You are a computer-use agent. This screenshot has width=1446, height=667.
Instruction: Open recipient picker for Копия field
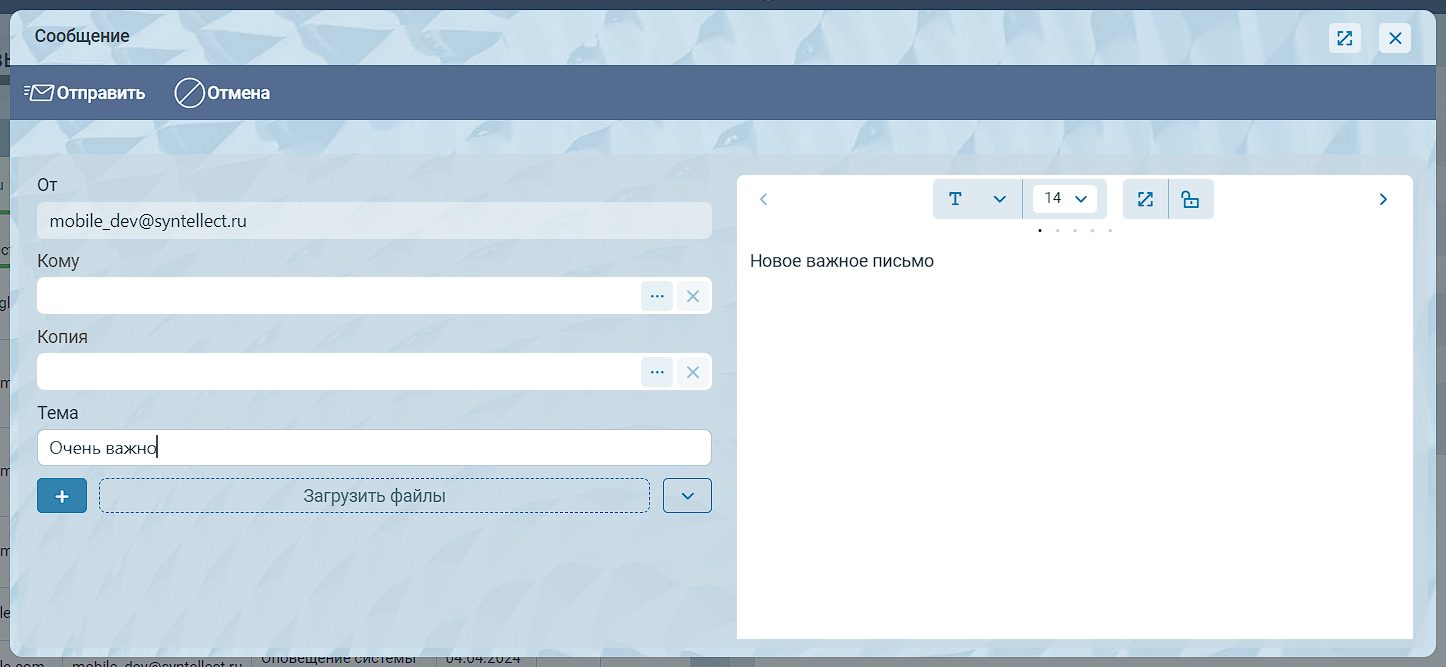(657, 372)
